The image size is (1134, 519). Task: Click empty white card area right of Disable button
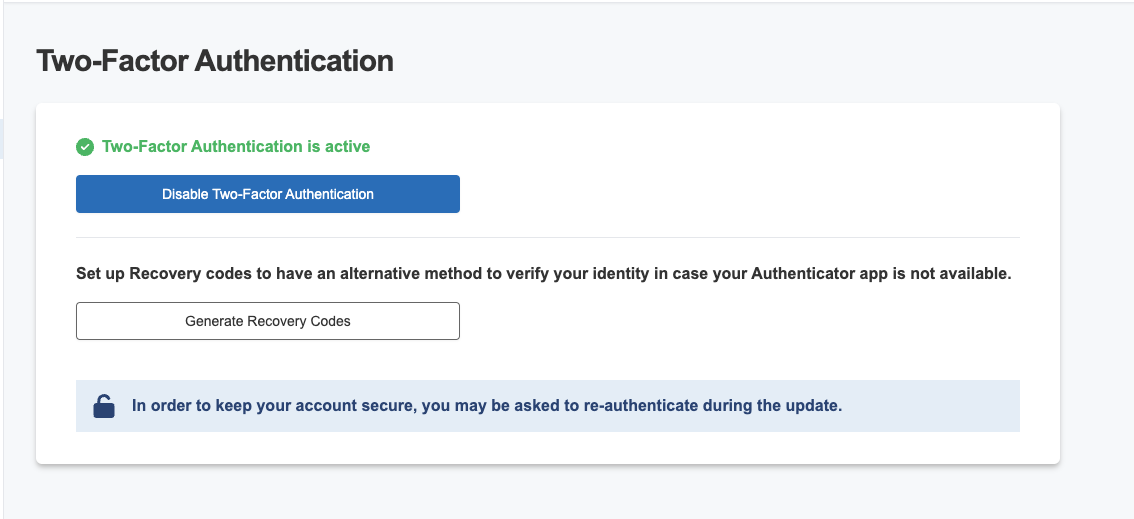click(x=723, y=194)
